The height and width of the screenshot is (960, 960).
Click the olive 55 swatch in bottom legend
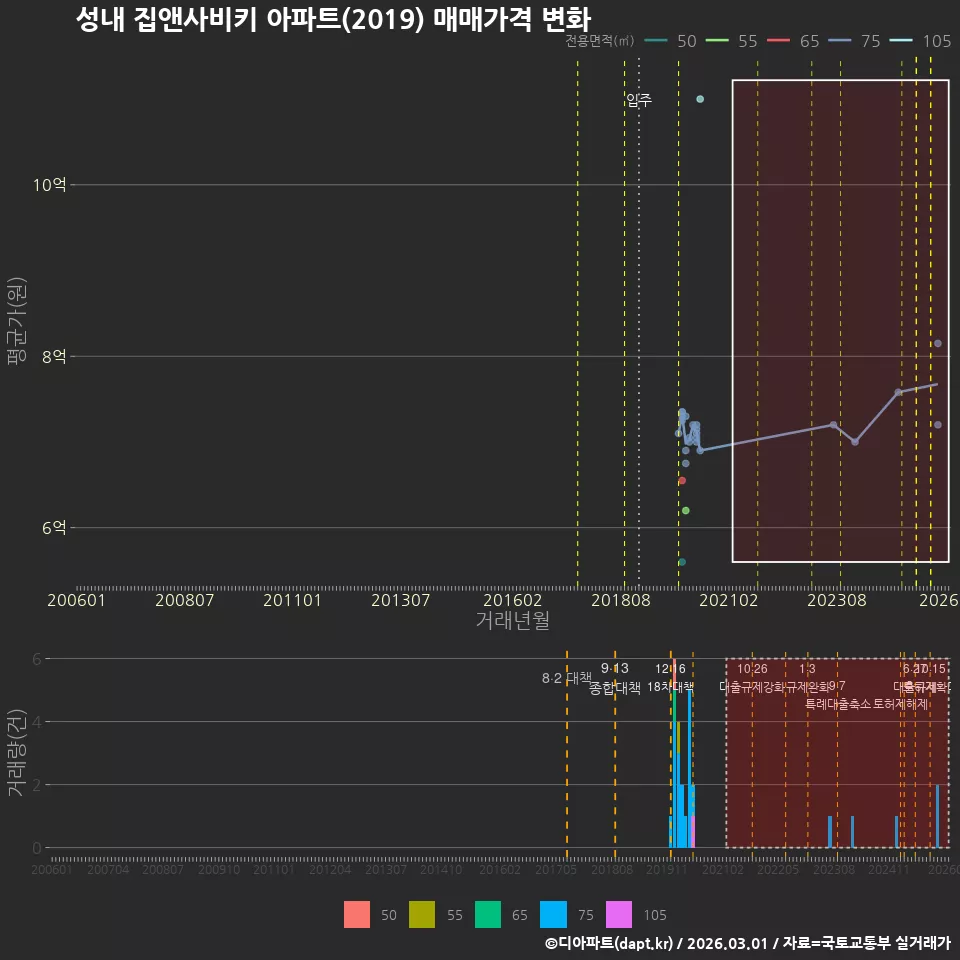[422, 915]
